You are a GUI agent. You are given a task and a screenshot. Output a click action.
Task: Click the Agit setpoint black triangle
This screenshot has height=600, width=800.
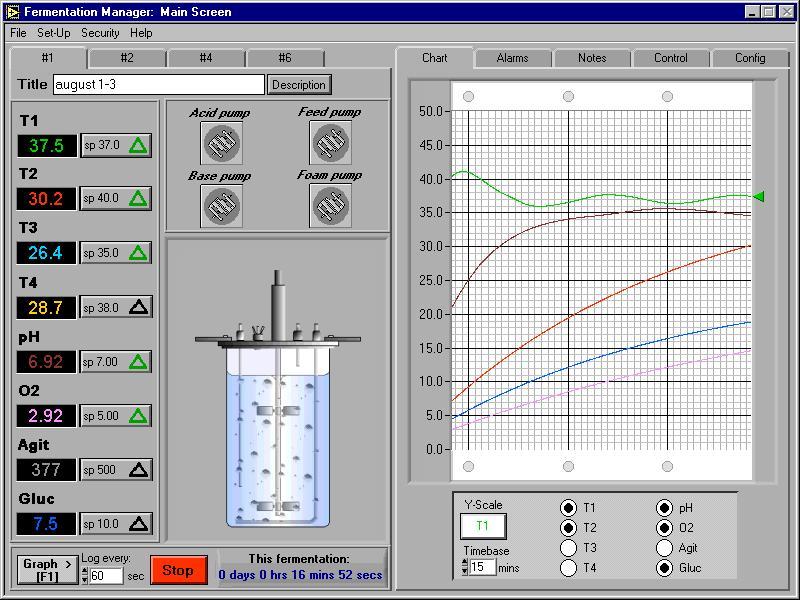(138, 470)
